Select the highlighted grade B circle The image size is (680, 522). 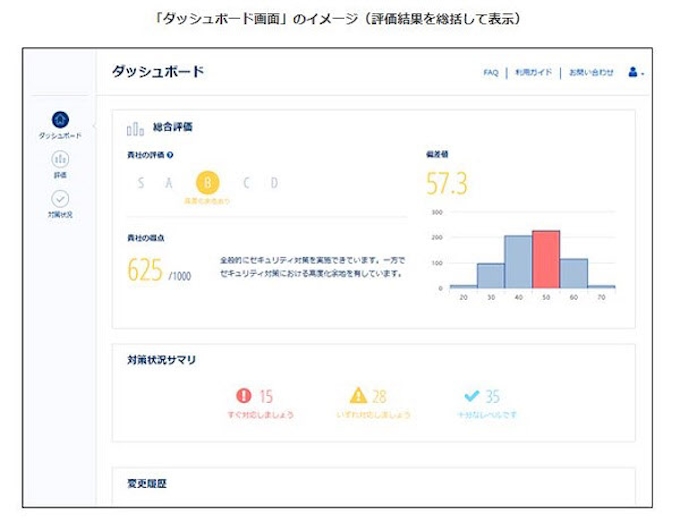208,183
